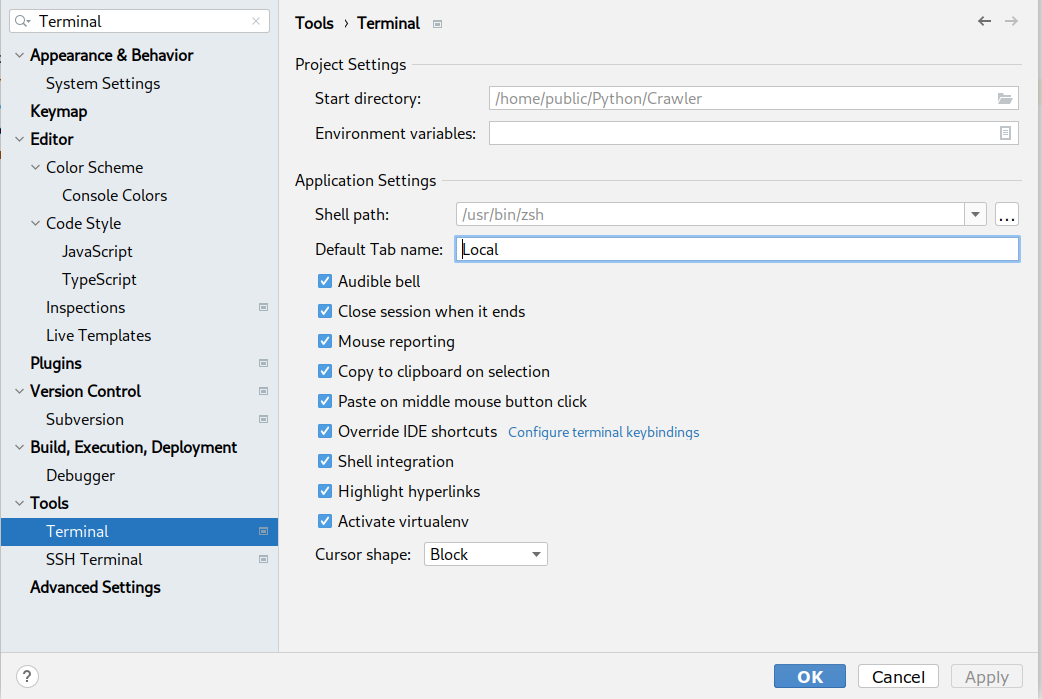Screen dimensions: 1042x699
Task: Click the back navigation arrow
Action: tap(985, 21)
